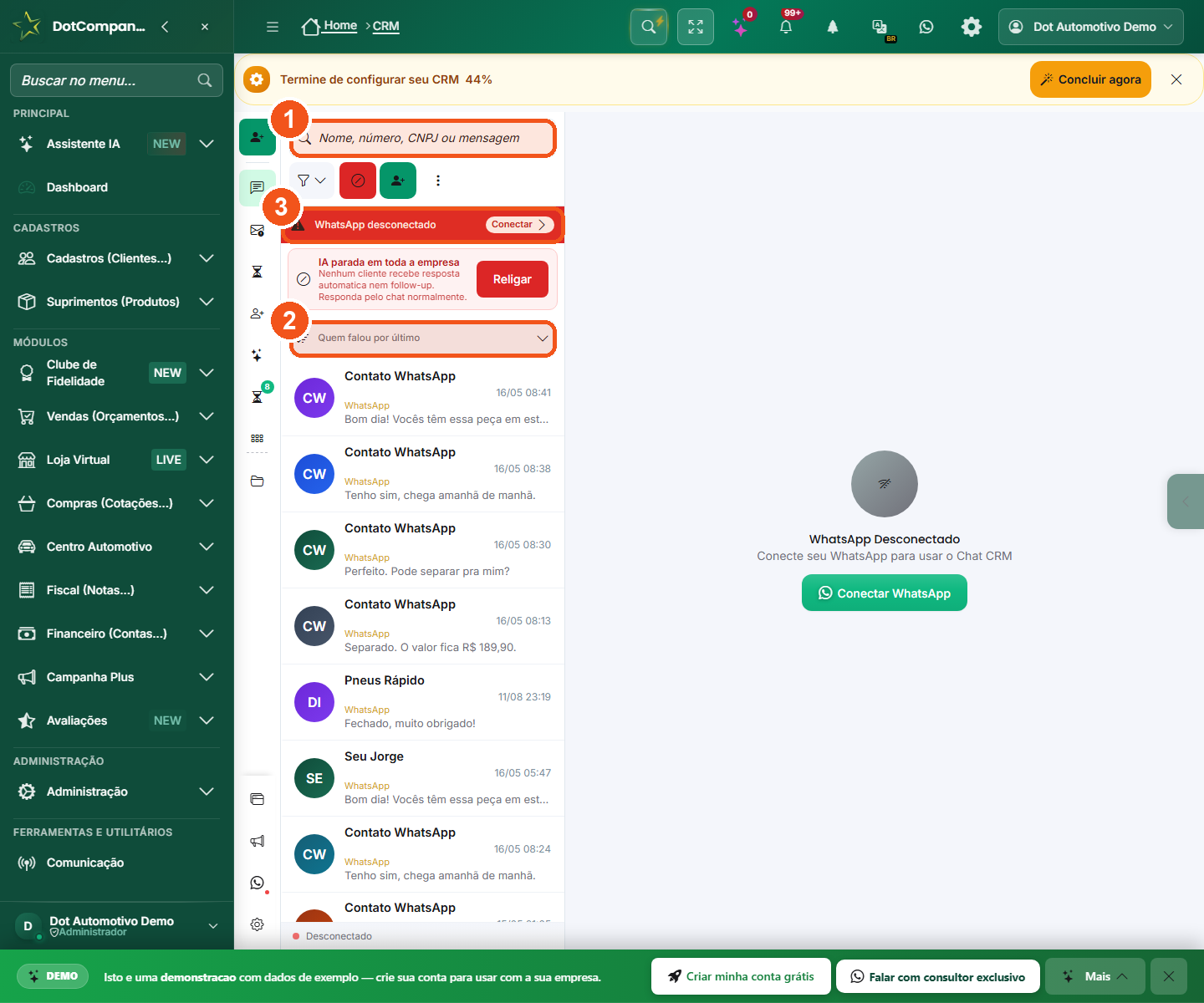Select the chat conversations icon in the CRM rail

click(257, 187)
